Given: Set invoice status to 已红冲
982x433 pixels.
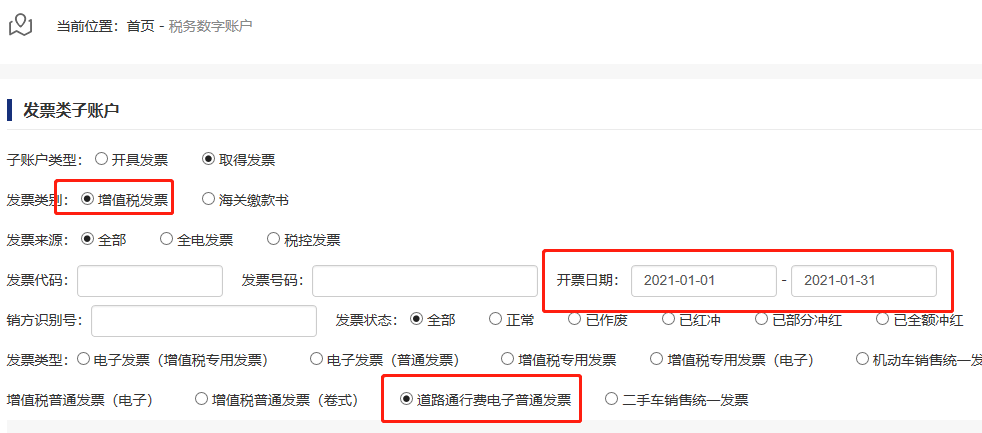Looking at the screenshot, I should (668, 320).
